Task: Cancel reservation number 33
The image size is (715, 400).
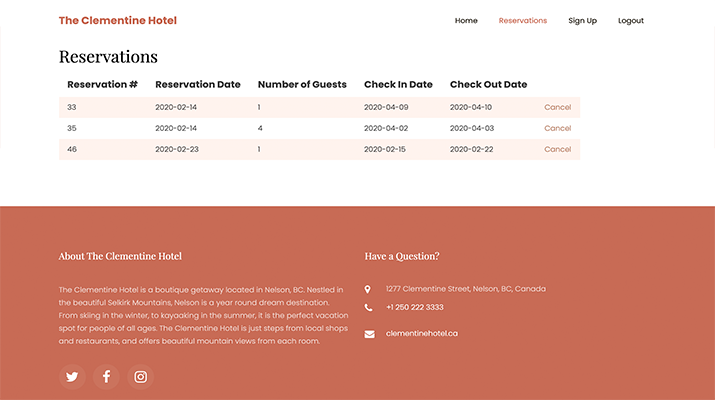Action: [x=557, y=107]
